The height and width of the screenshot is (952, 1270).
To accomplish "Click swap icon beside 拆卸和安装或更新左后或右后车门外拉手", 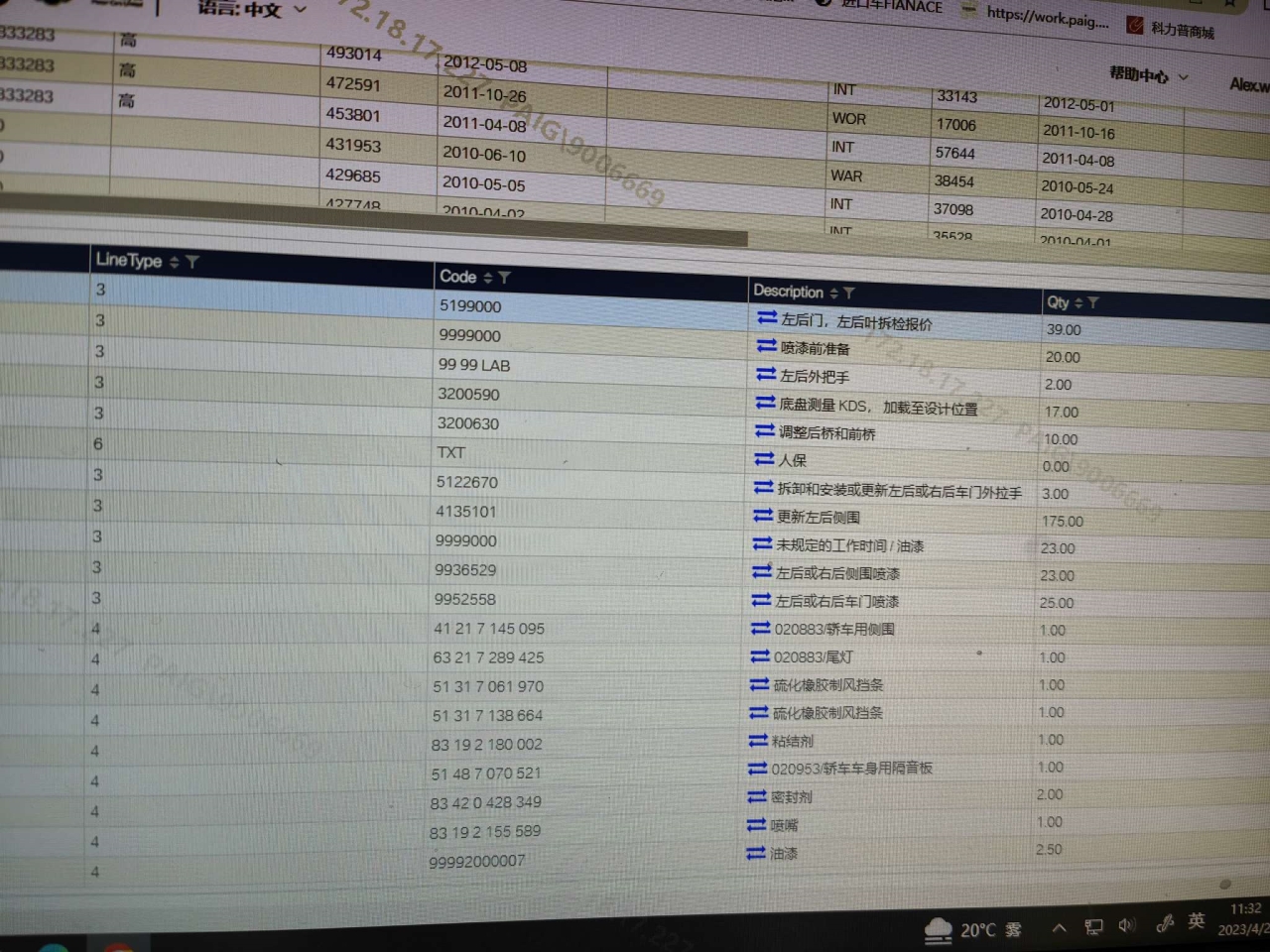I will (x=763, y=488).
